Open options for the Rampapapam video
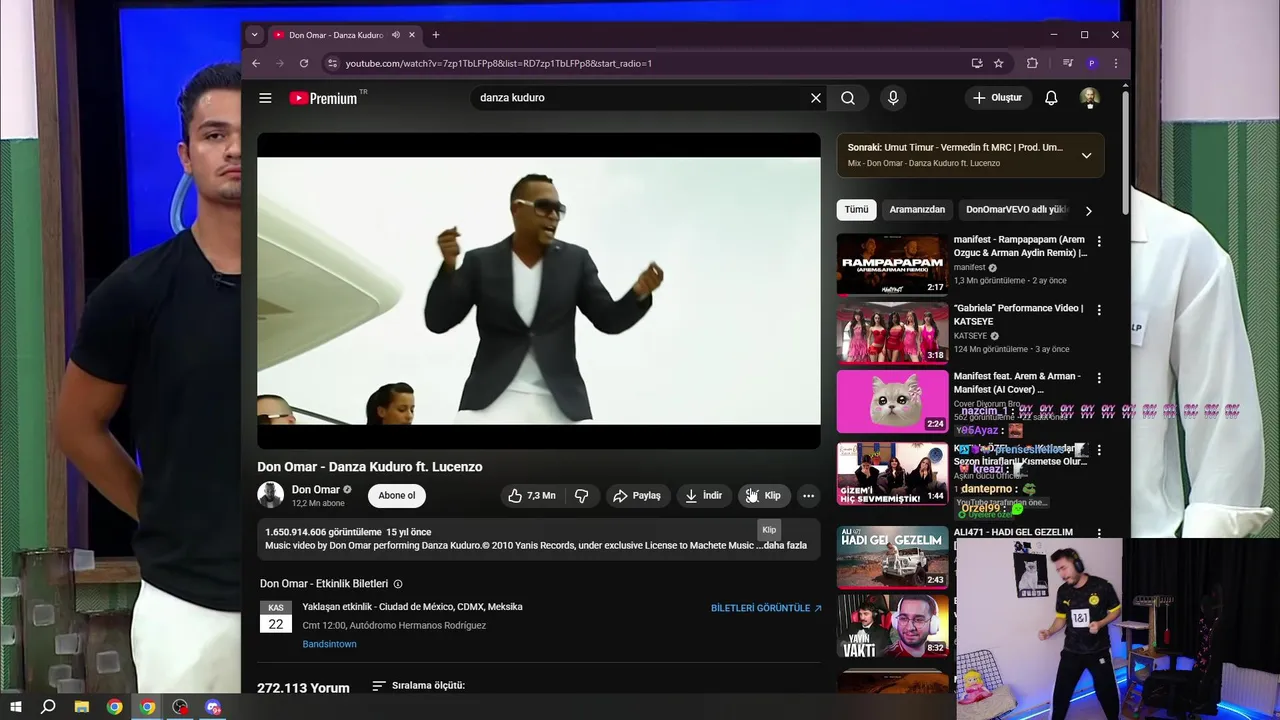 click(x=1099, y=242)
